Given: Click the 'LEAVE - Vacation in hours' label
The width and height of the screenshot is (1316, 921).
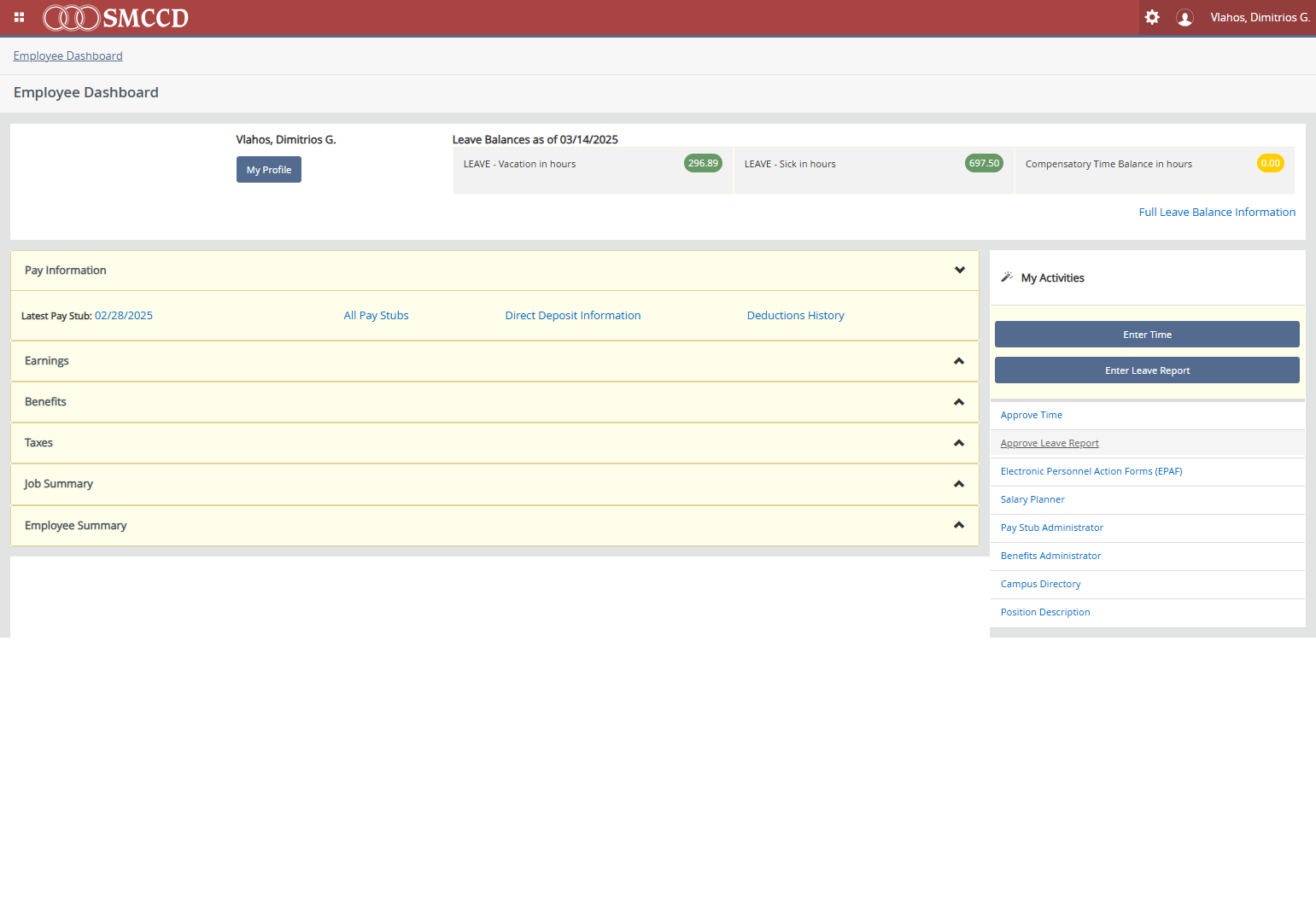Looking at the screenshot, I should 520,164.
